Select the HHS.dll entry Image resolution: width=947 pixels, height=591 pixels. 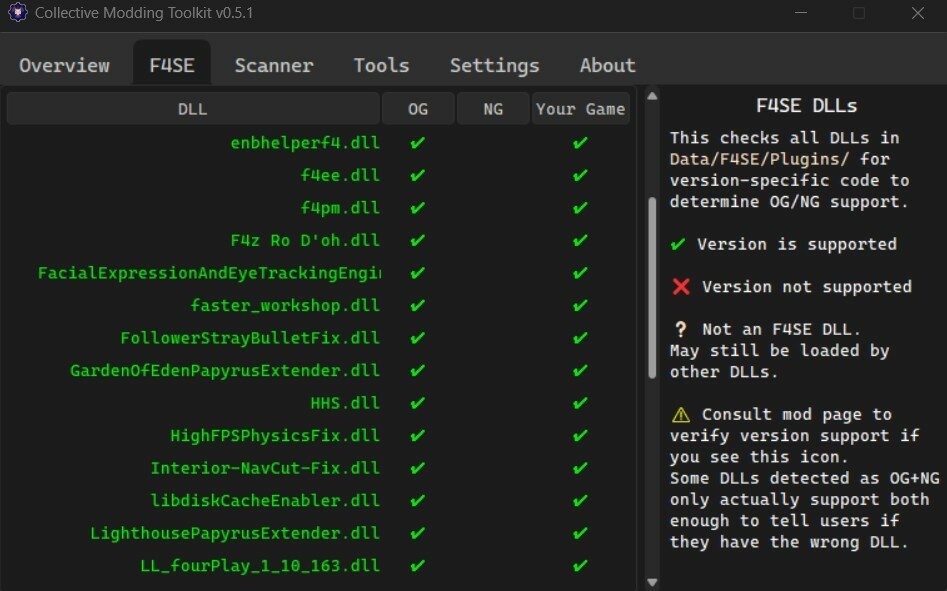coord(345,404)
